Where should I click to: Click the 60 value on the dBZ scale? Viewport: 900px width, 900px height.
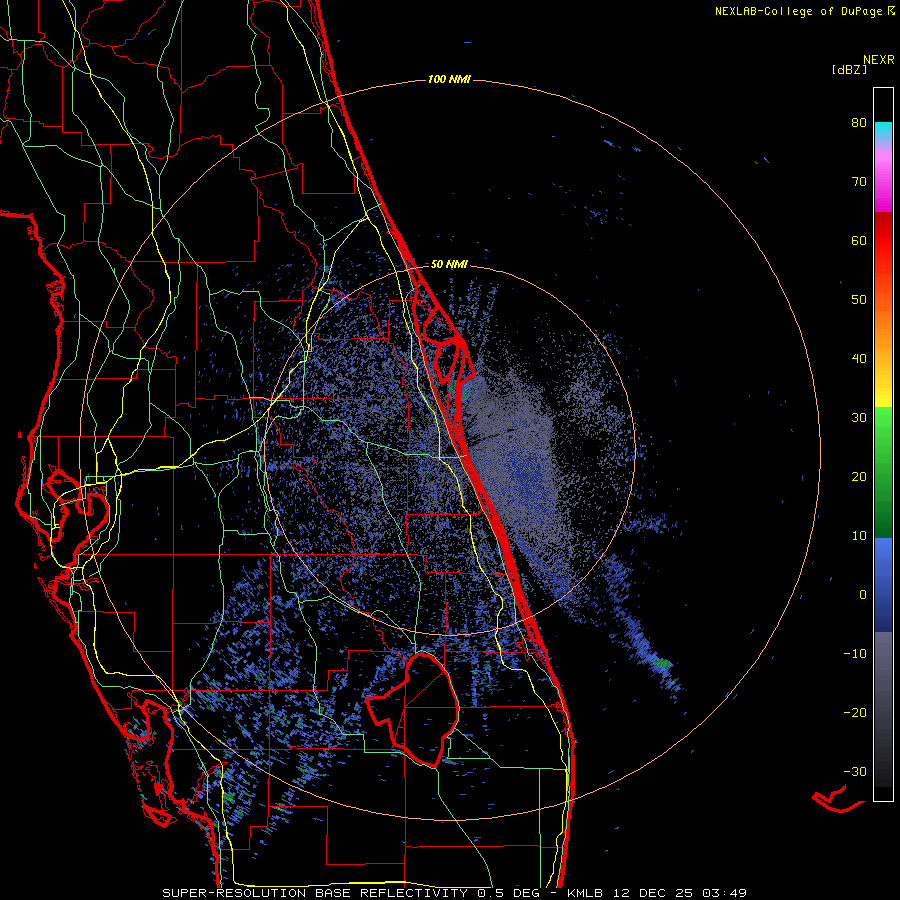[859, 240]
